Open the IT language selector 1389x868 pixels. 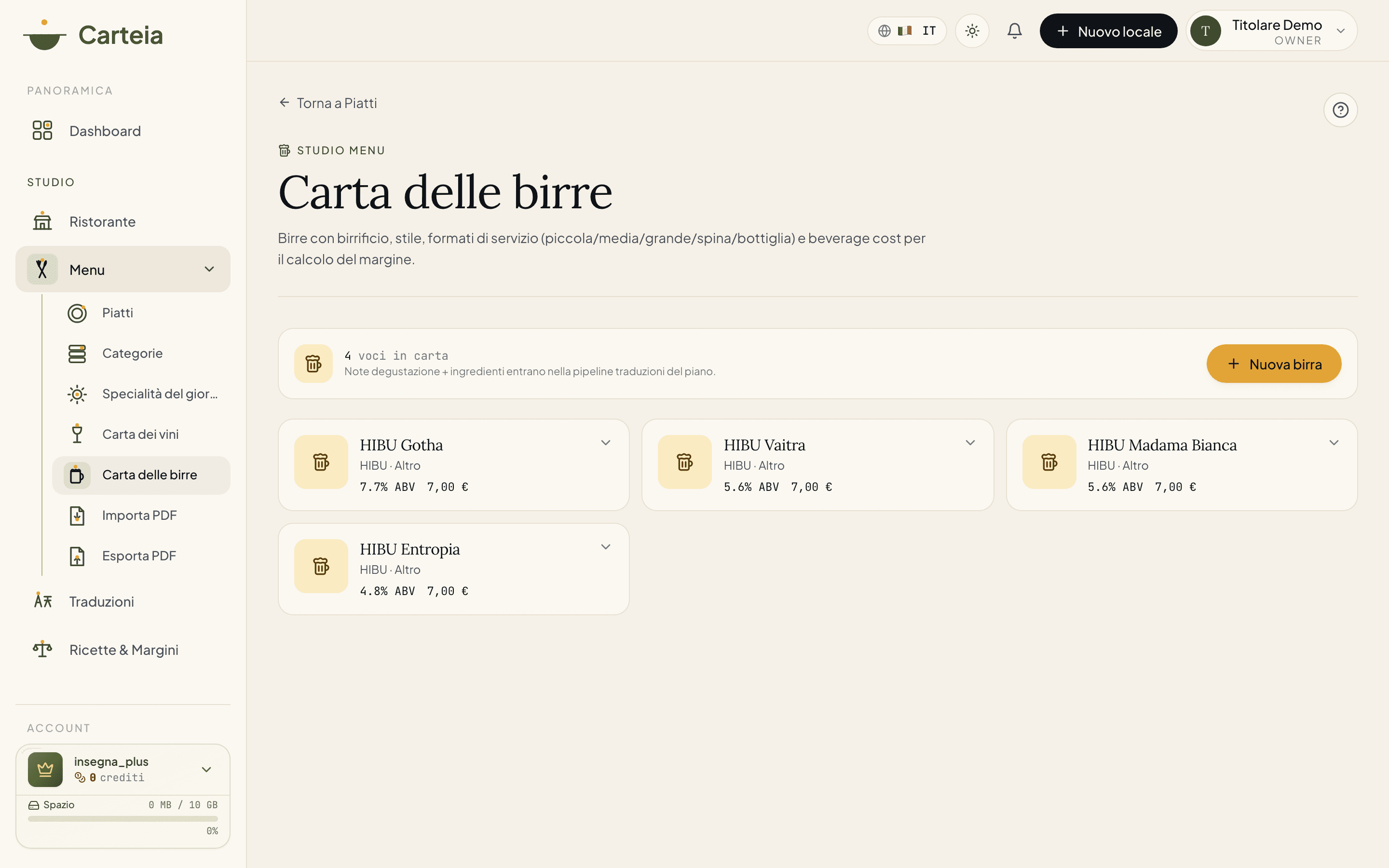click(907, 31)
